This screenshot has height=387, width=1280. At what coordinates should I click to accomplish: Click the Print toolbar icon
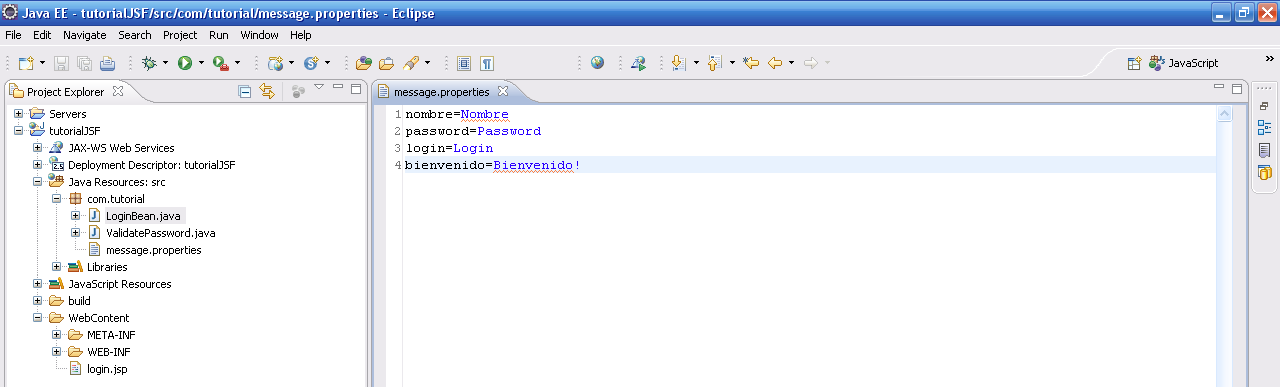[x=107, y=63]
